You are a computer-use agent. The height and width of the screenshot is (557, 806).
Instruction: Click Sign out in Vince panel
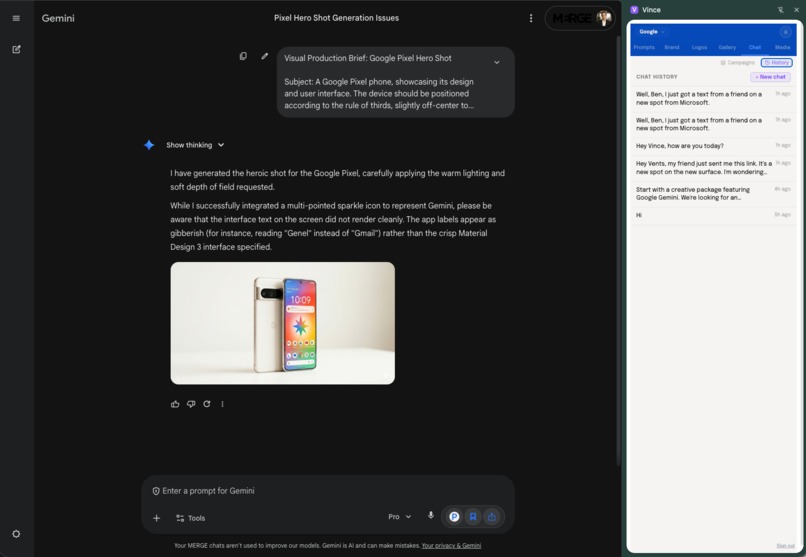[785, 546]
